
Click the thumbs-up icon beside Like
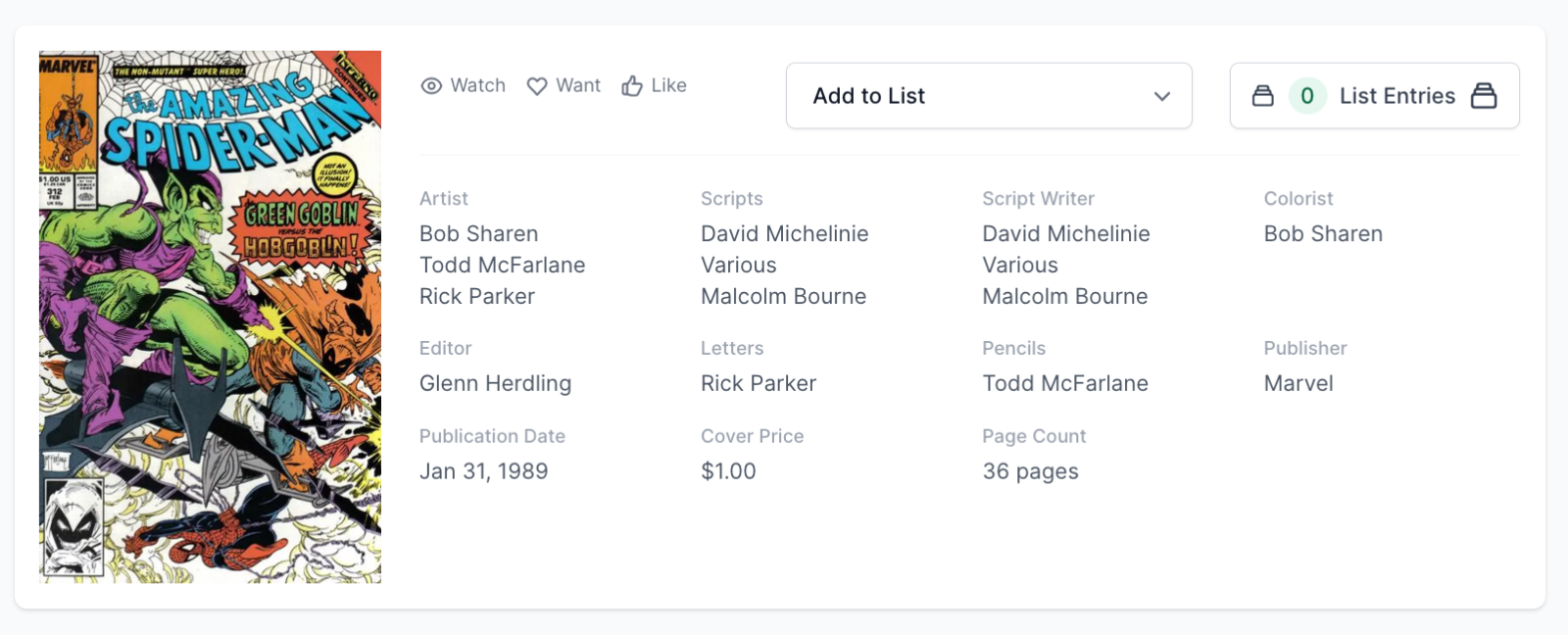632,86
